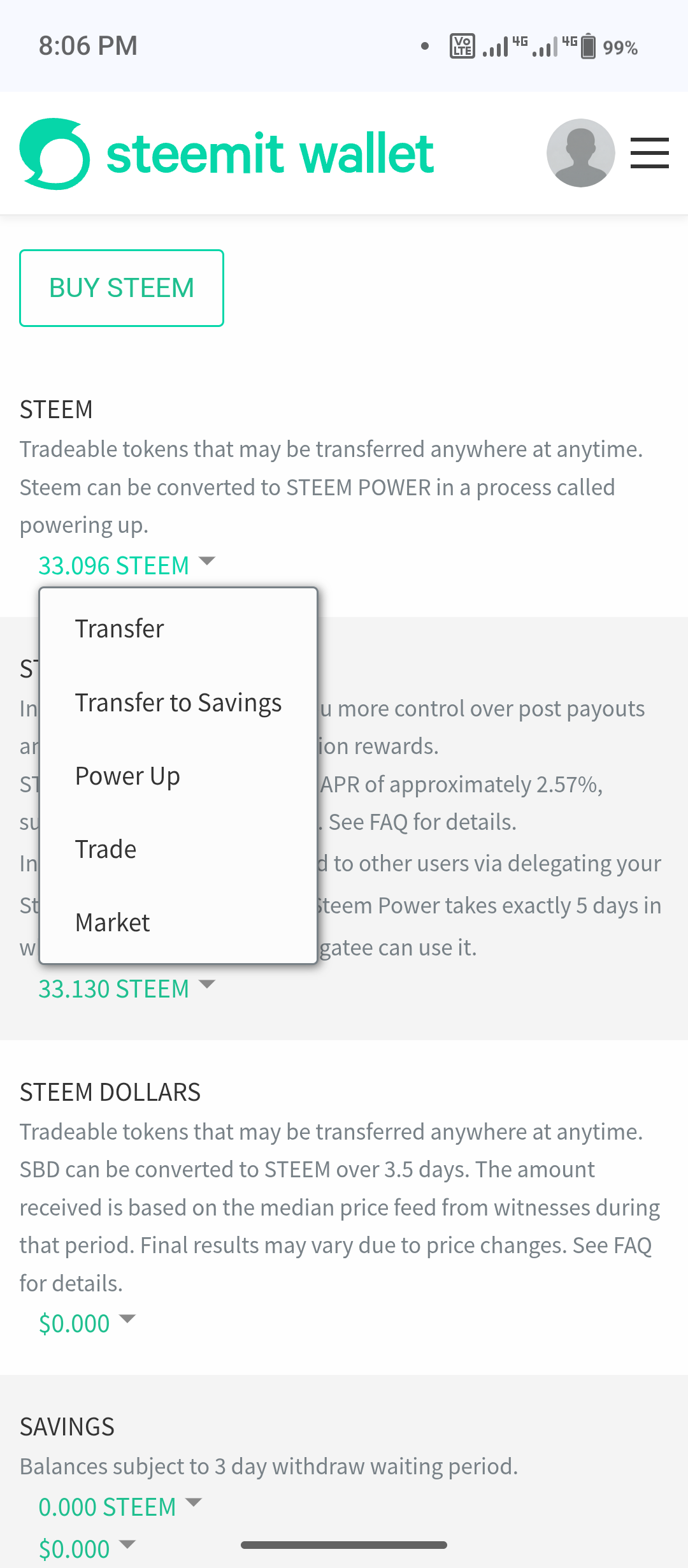Open Market from the dropdown menu

113,922
